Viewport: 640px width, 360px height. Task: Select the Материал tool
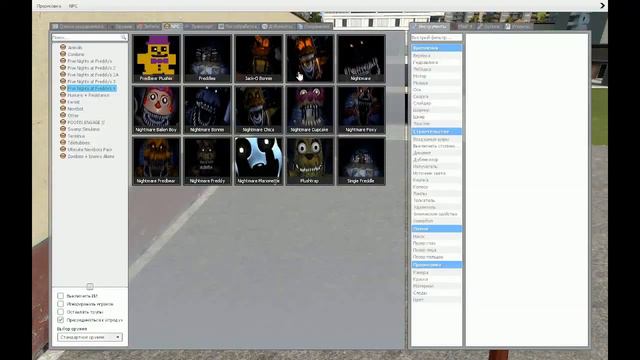(436, 286)
